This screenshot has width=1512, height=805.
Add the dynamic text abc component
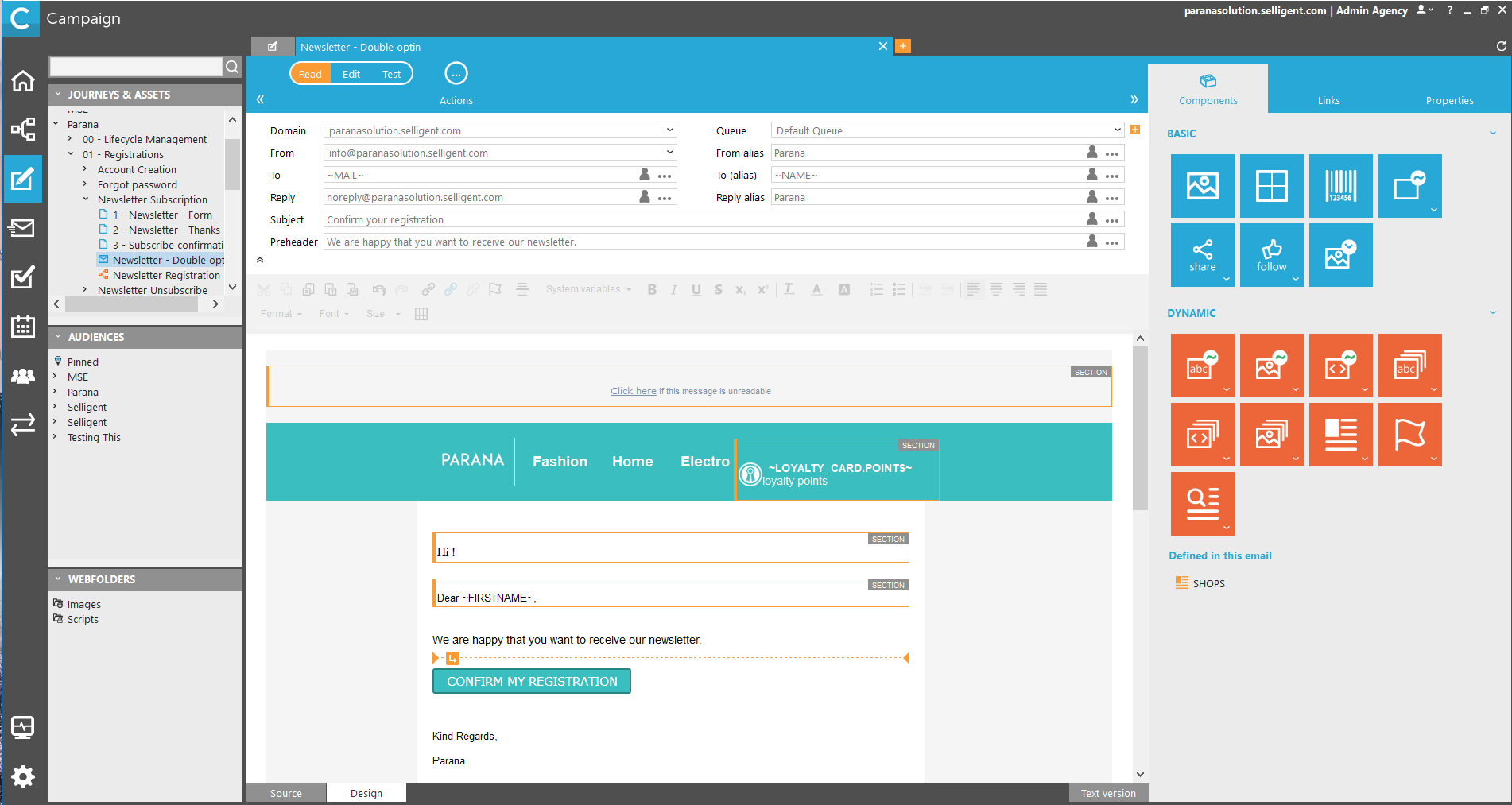tap(1202, 366)
